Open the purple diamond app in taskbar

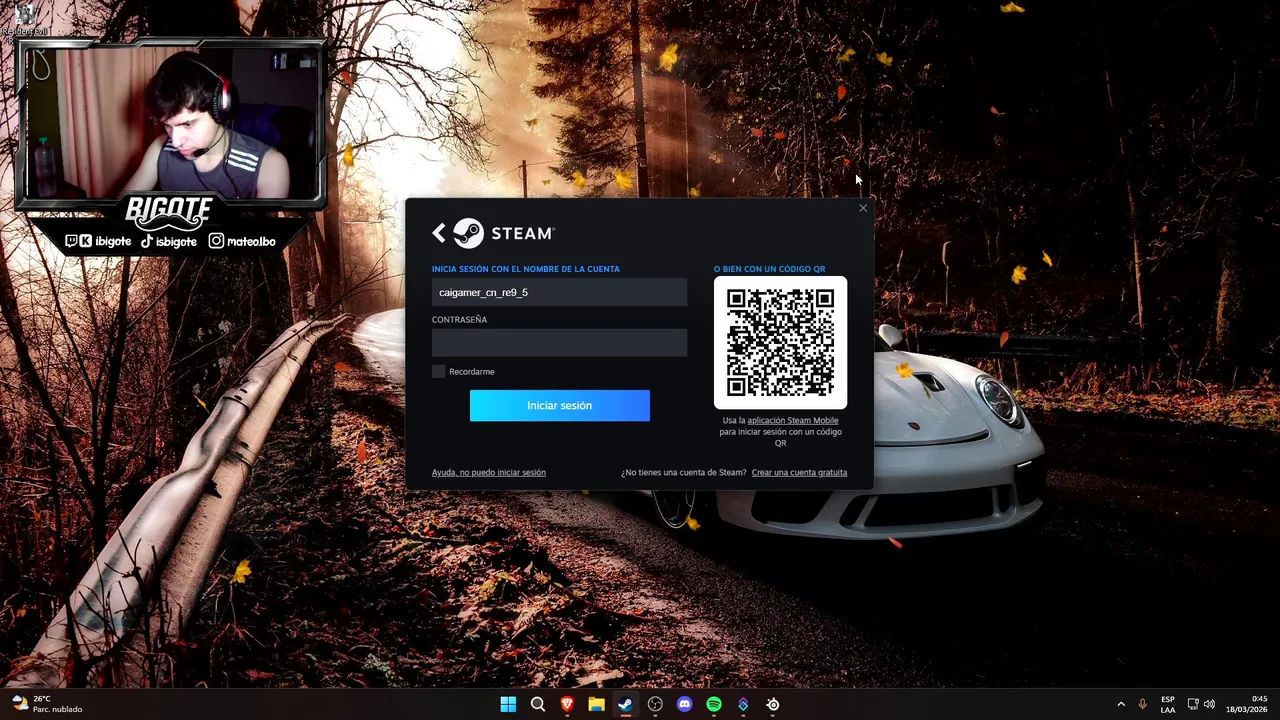pos(743,704)
